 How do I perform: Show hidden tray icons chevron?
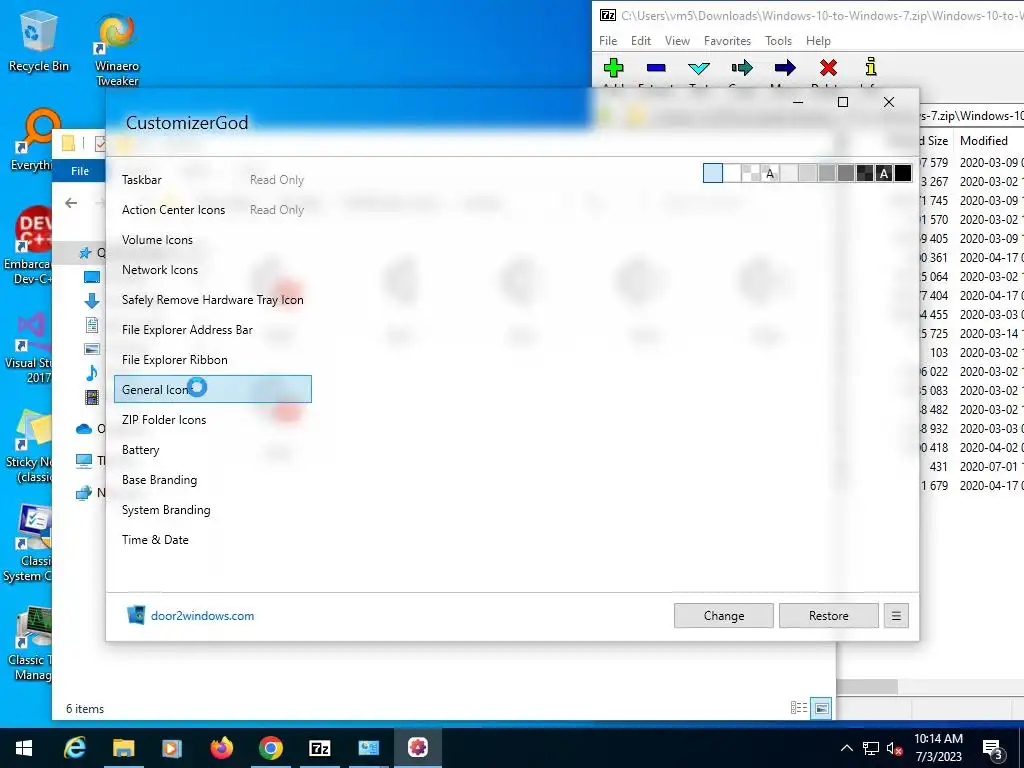tap(846, 748)
